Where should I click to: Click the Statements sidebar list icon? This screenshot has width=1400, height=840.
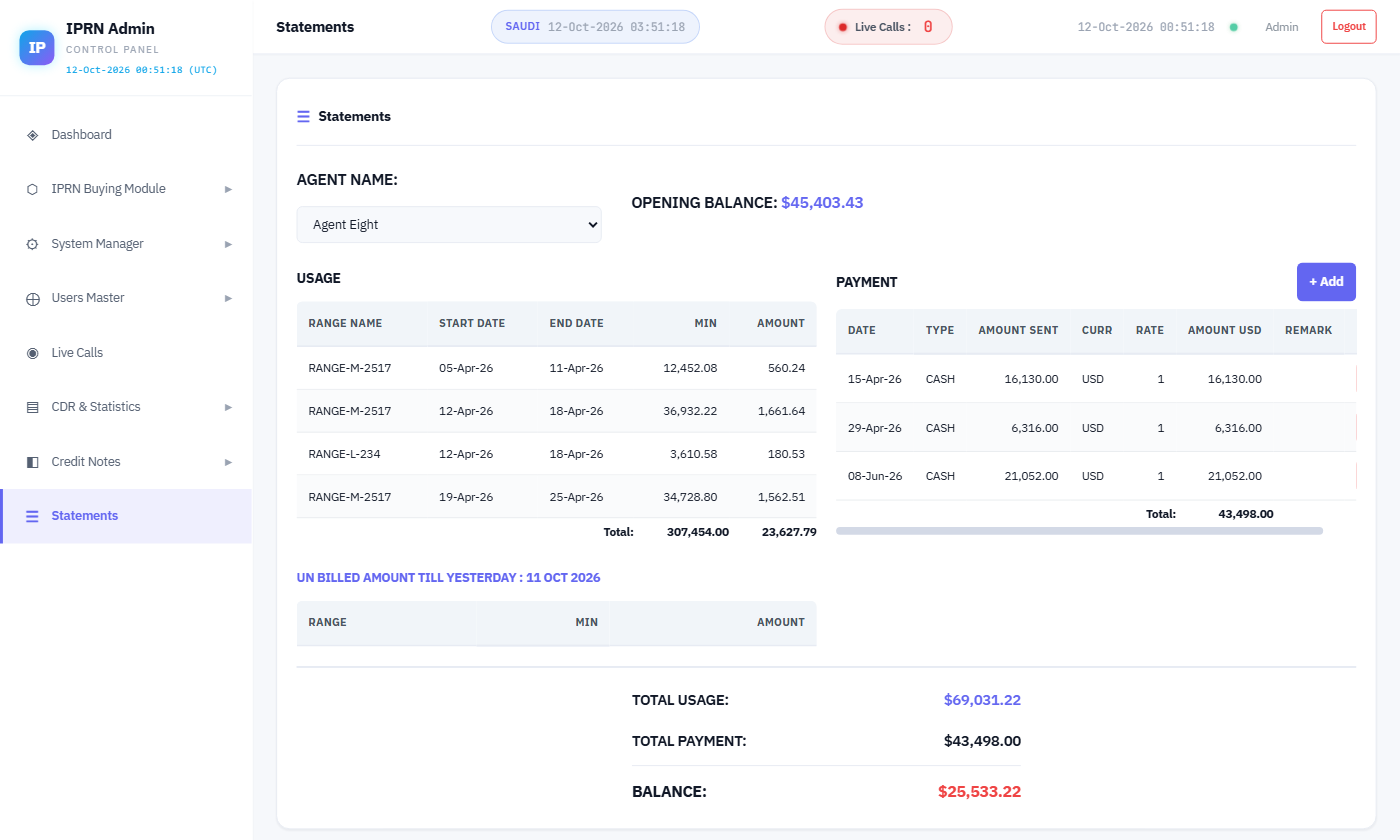pos(32,516)
